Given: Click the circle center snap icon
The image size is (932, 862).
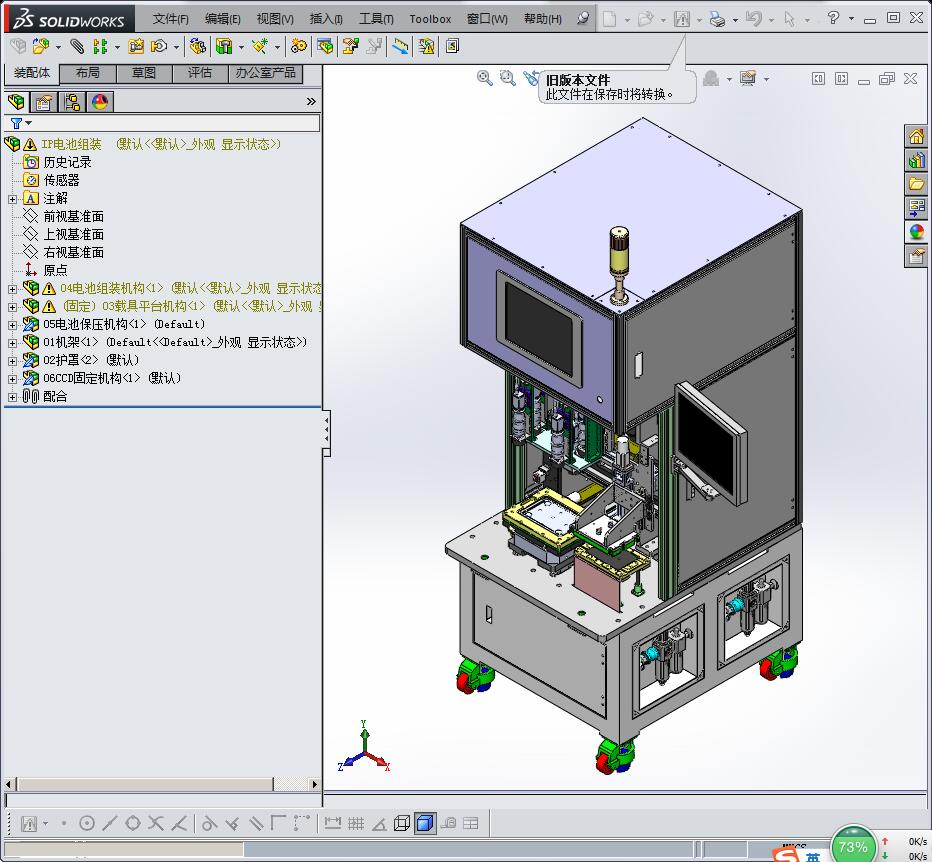Looking at the screenshot, I should coord(87,823).
